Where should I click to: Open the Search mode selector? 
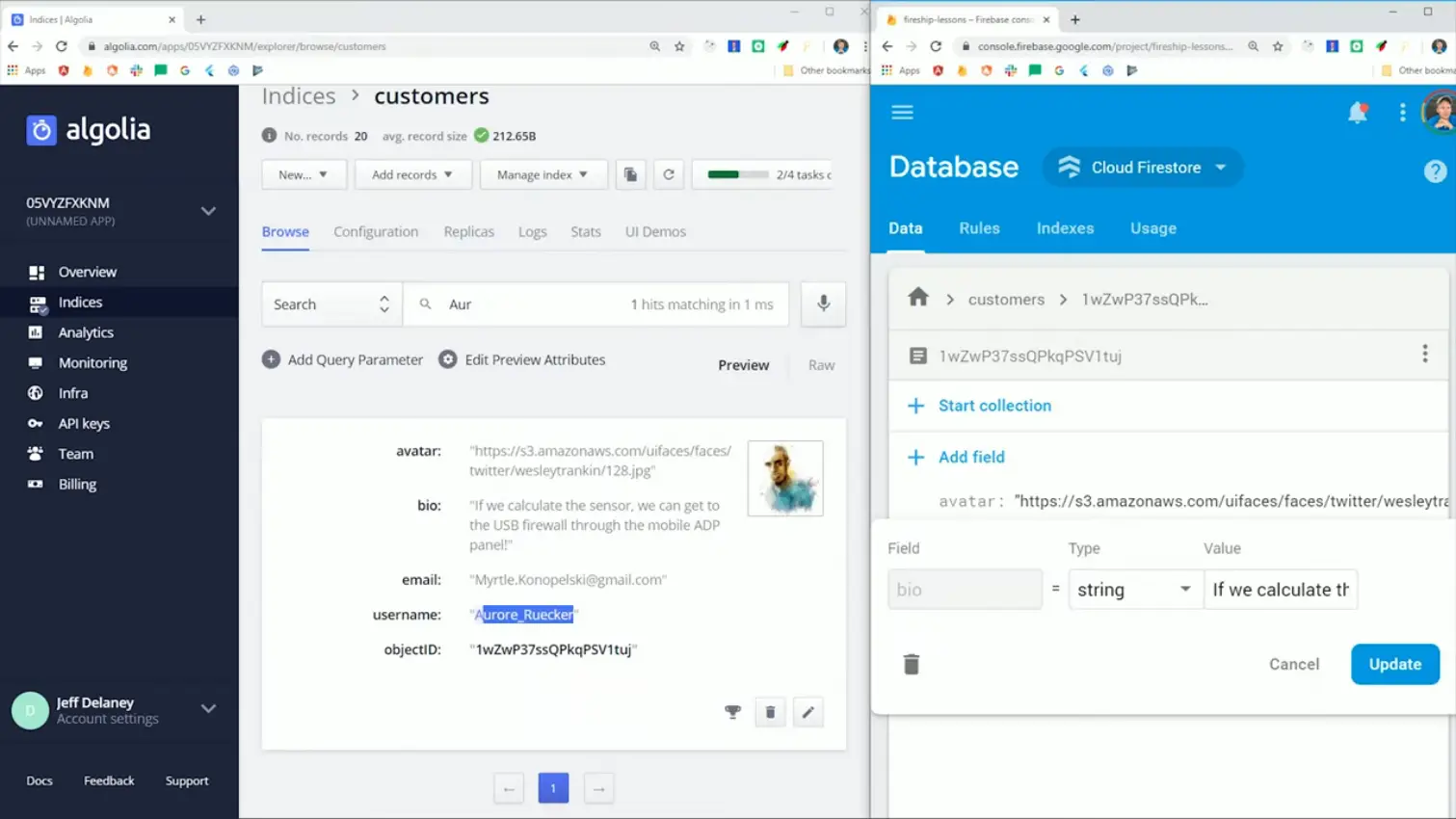[x=331, y=304]
